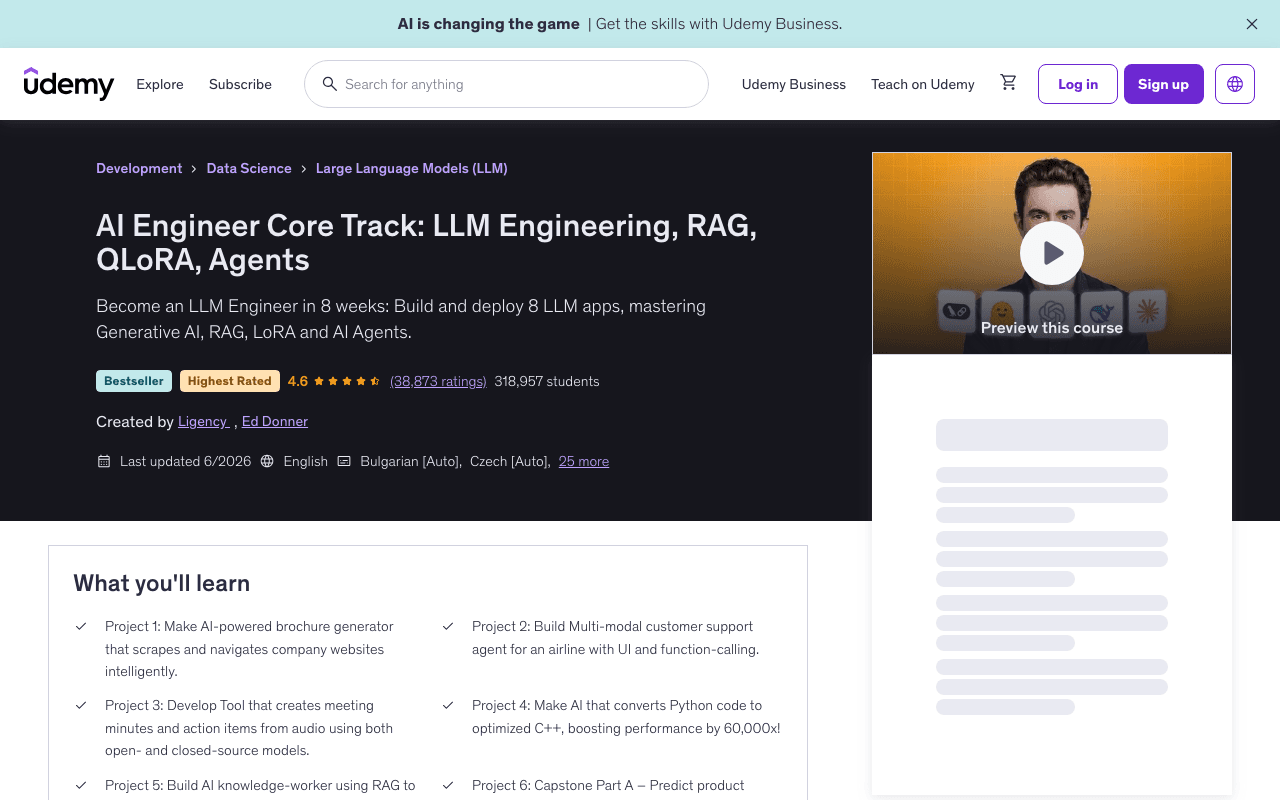Click the Project 6 Capstone Part A text
Viewport: 1280px width, 800px height.
608,785
